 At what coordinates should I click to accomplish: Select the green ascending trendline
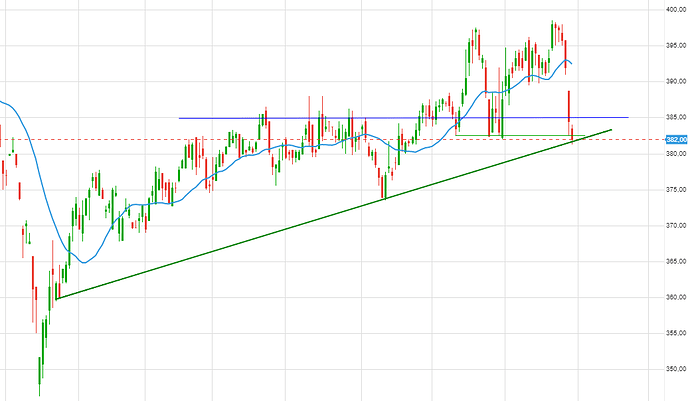coord(330,217)
